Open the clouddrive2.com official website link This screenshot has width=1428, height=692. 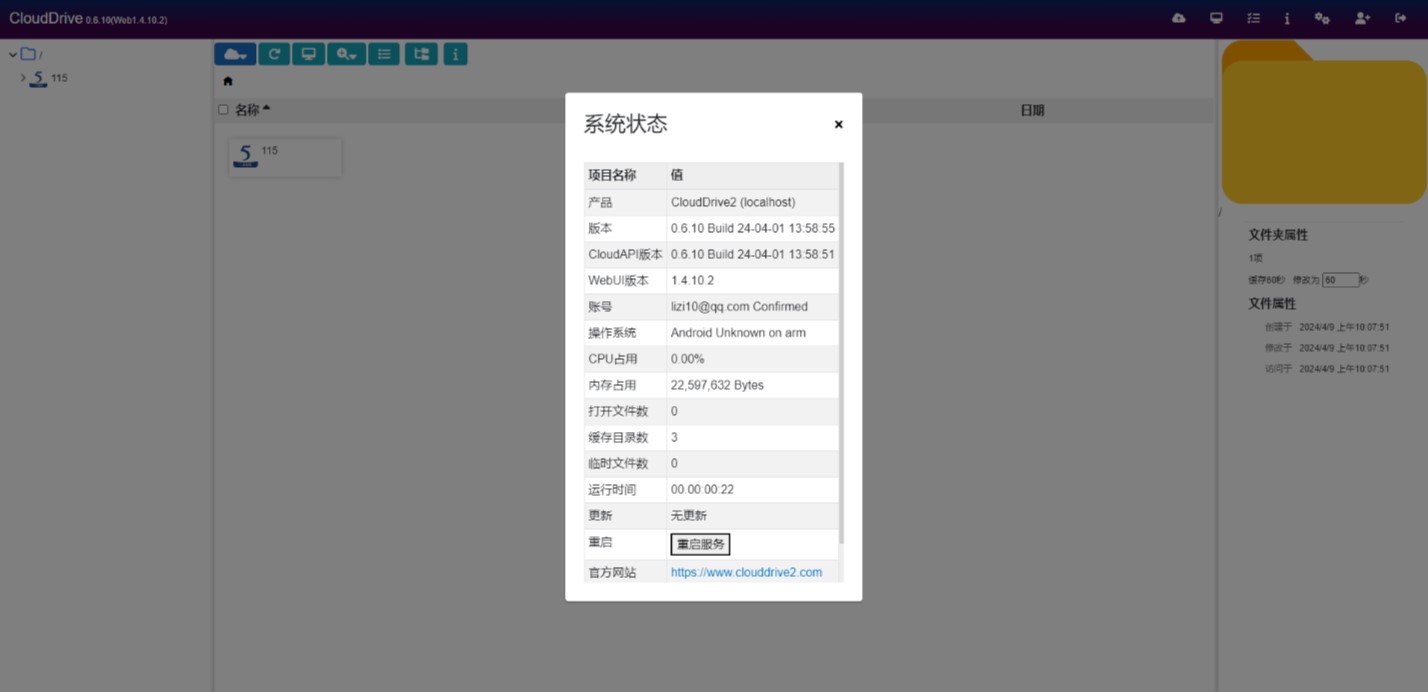[x=746, y=573]
